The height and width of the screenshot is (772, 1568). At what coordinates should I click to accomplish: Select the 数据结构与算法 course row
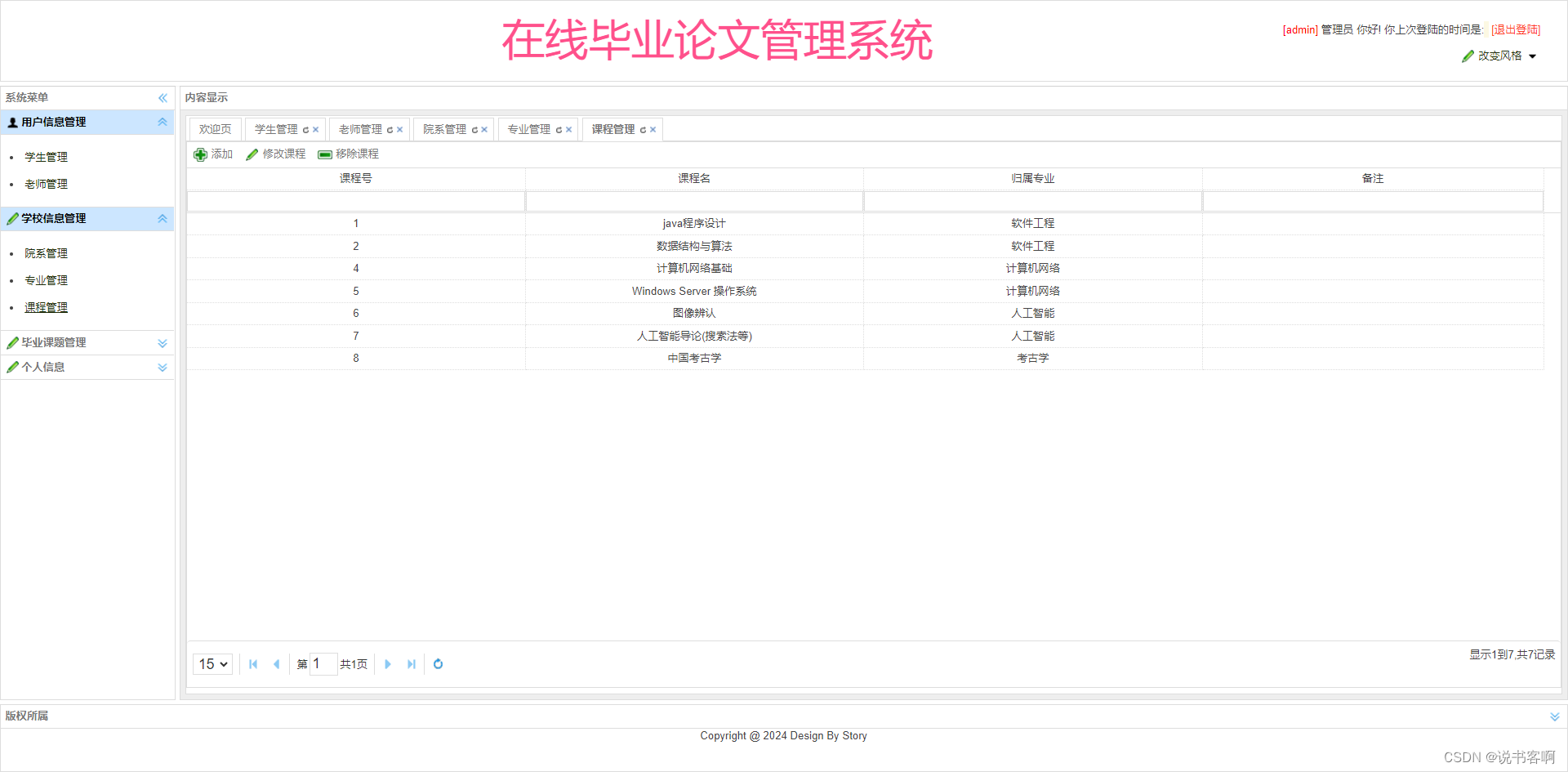(x=865, y=247)
